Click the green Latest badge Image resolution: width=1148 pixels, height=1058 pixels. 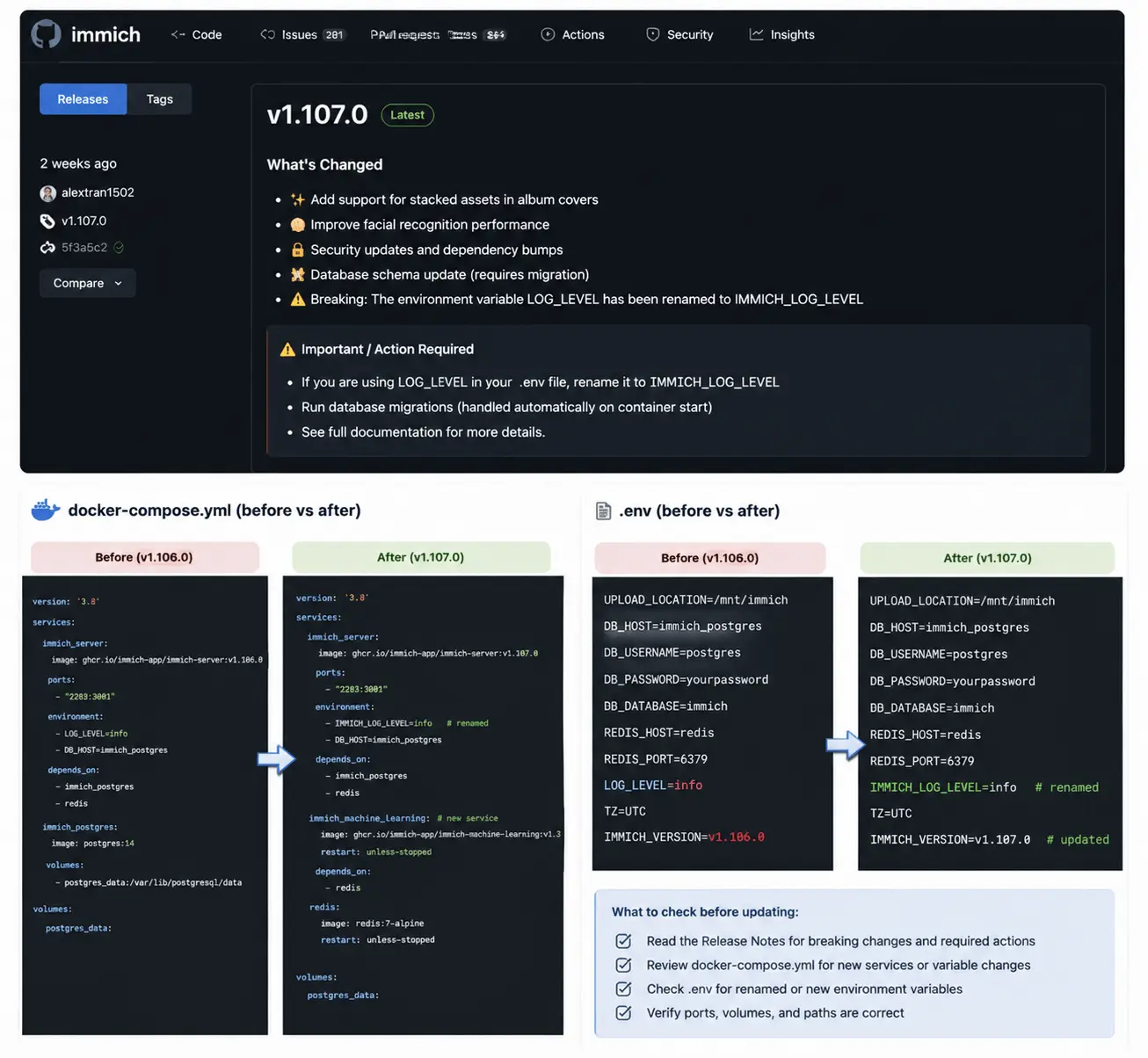407,115
